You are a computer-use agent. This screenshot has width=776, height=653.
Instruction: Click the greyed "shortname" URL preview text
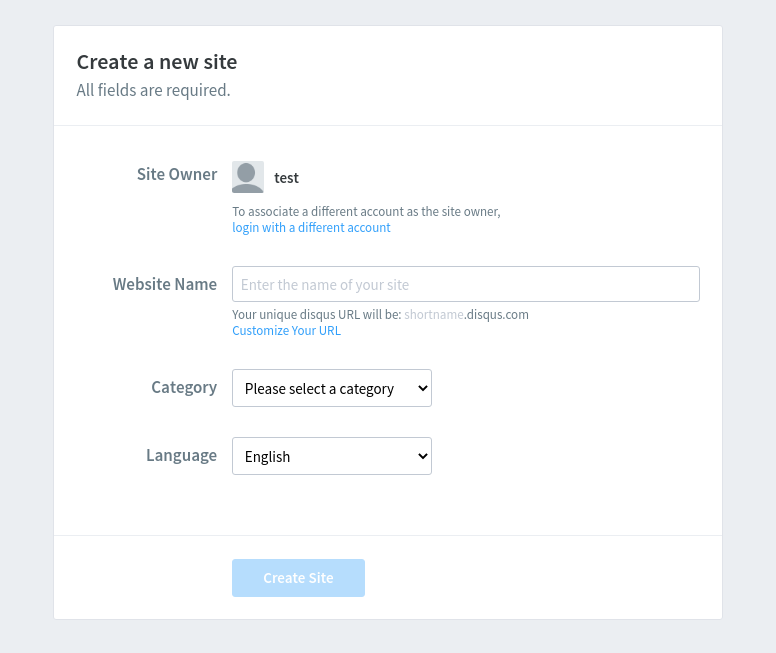click(434, 314)
